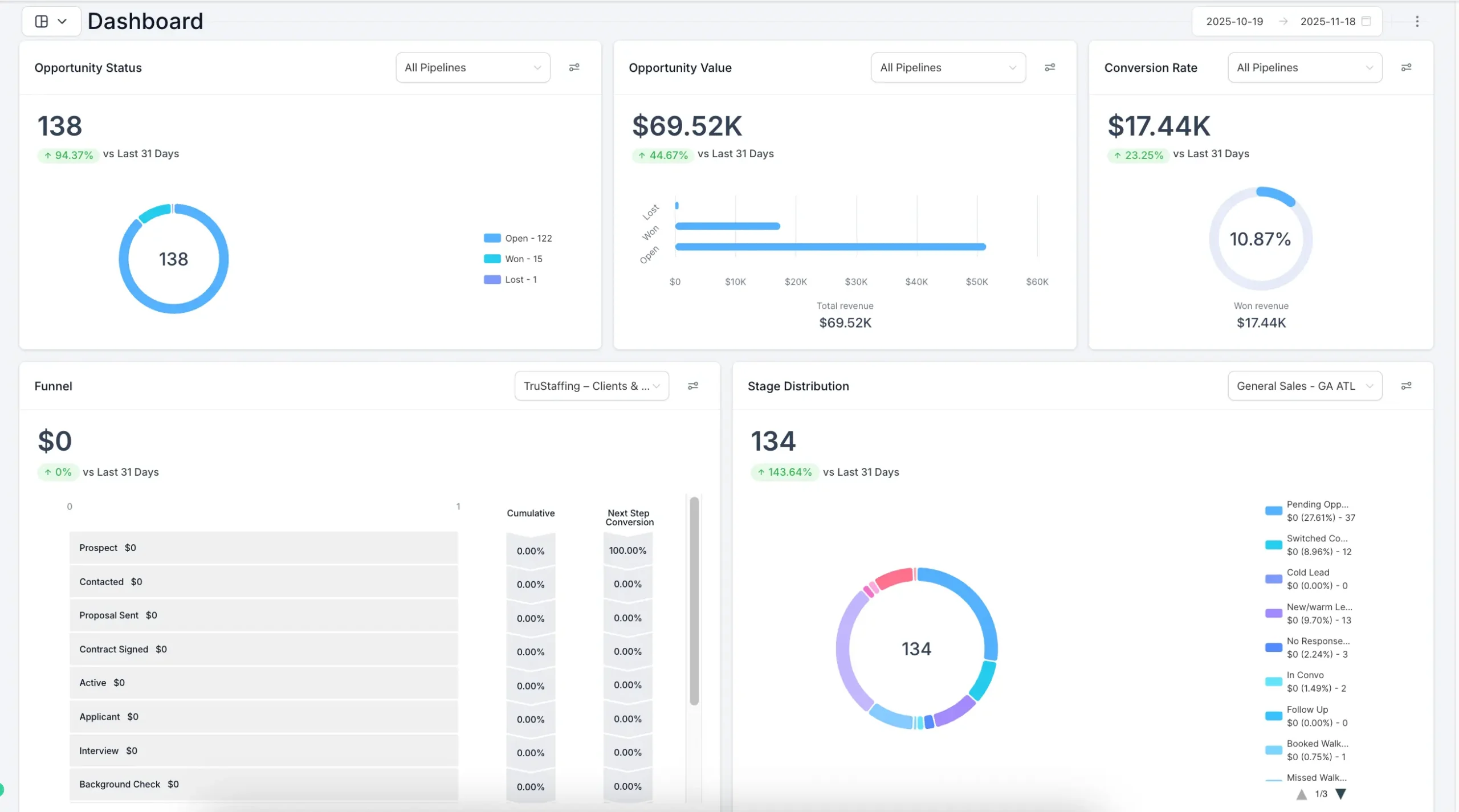
Task: Click the Funnel panel vertical scrollbar
Action: coord(694,601)
